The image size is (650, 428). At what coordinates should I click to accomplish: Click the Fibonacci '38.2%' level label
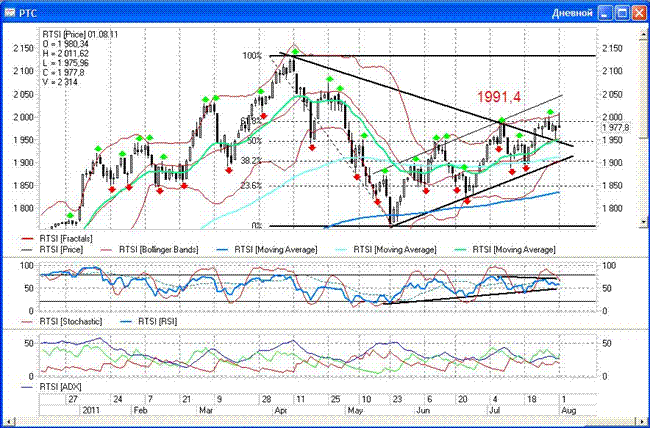(x=252, y=163)
